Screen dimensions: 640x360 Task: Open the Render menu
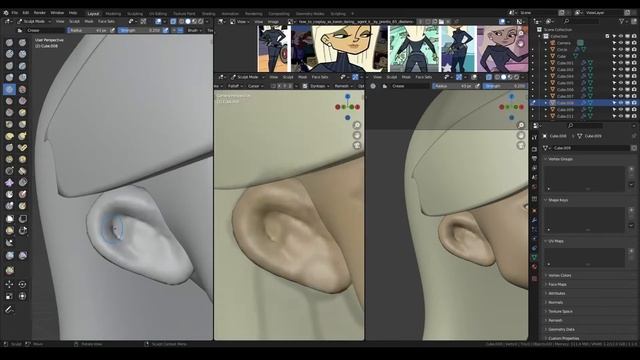point(40,13)
